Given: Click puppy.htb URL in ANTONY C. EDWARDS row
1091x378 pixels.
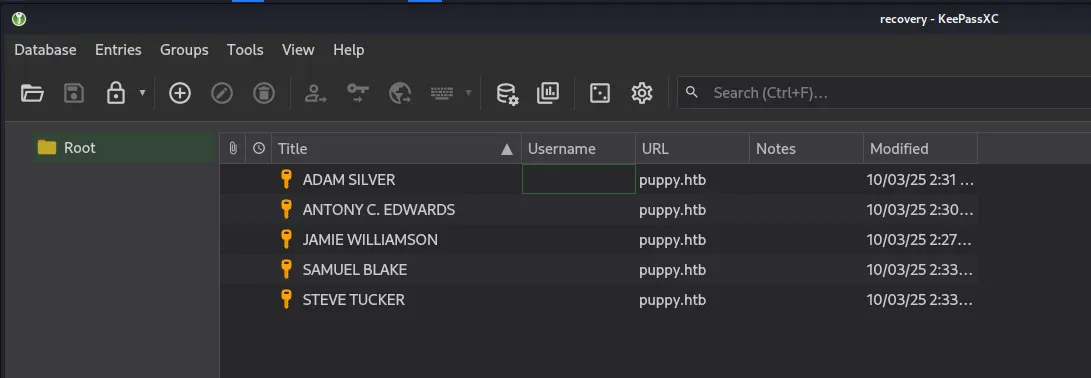Looking at the screenshot, I should (673, 210).
